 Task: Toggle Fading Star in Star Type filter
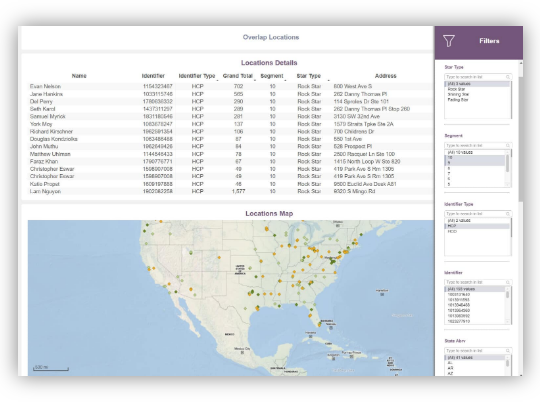pos(458,100)
